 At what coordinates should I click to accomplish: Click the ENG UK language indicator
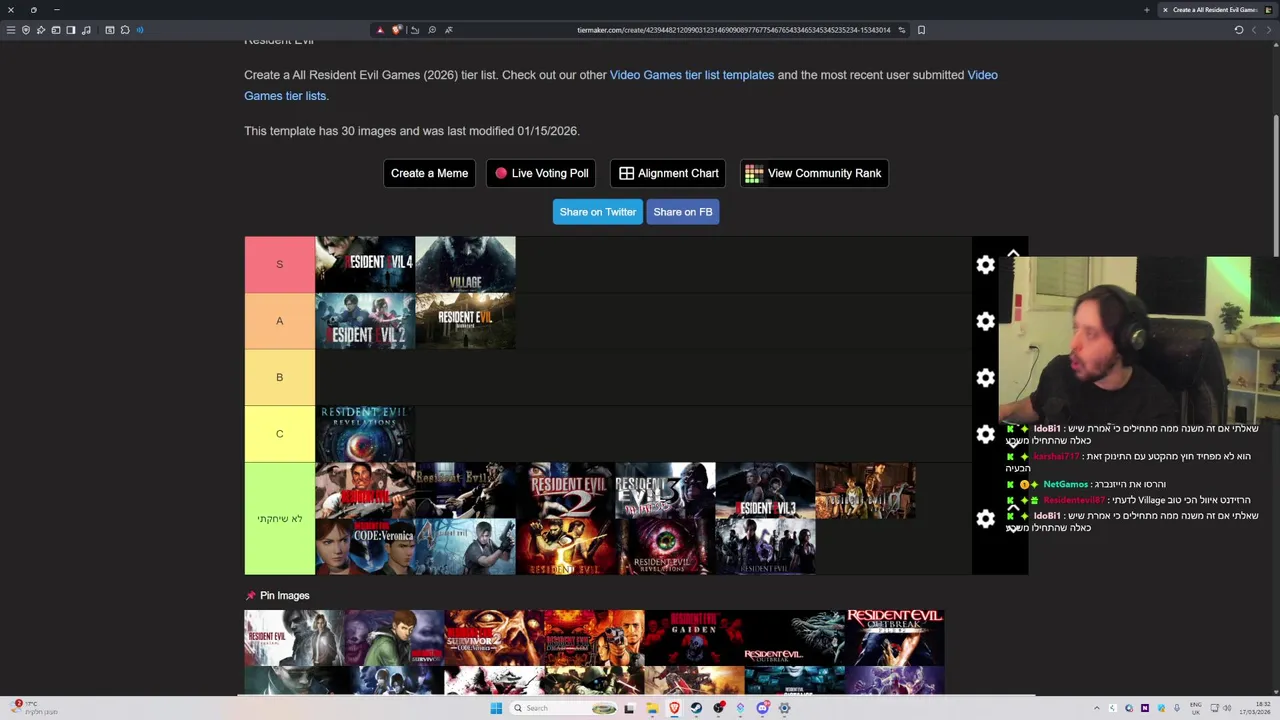coord(1196,708)
